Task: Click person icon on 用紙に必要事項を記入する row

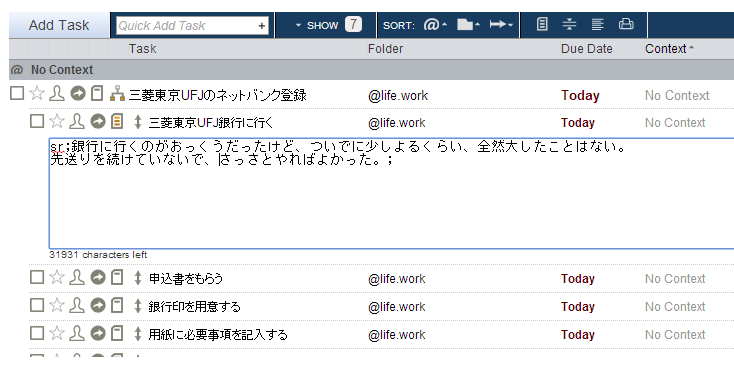Action: click(x=77, y=334)
